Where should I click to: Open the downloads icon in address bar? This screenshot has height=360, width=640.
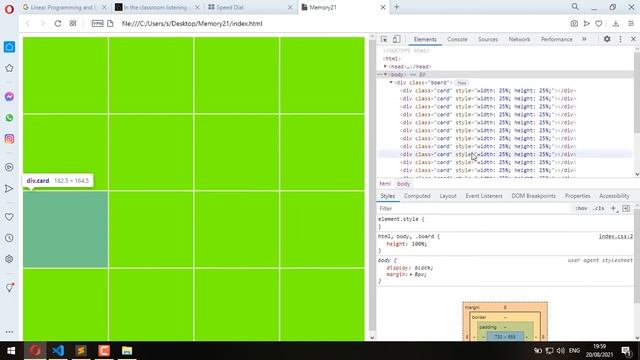[616, 24]
